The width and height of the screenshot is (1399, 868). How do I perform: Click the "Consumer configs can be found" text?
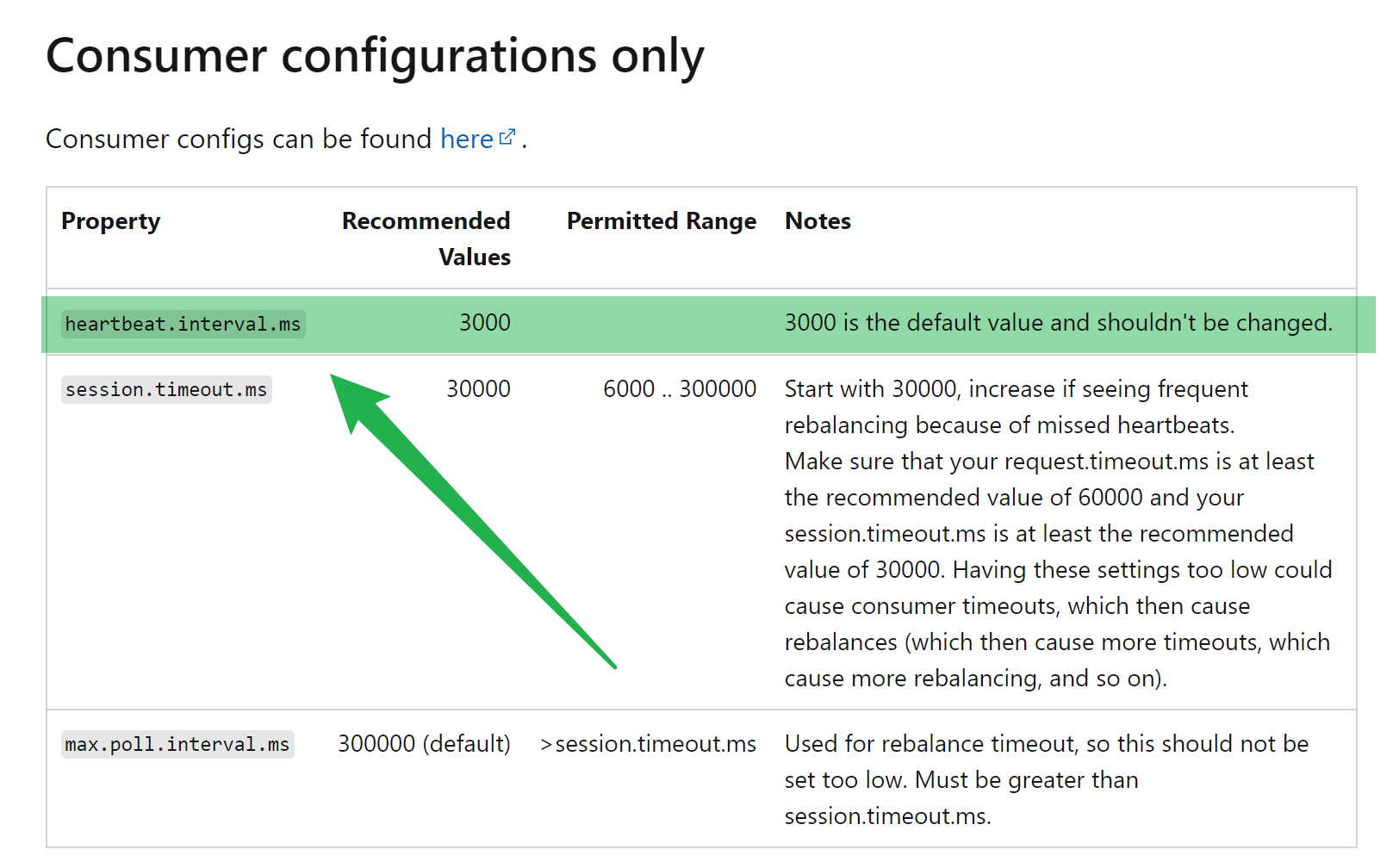[239, 139]
